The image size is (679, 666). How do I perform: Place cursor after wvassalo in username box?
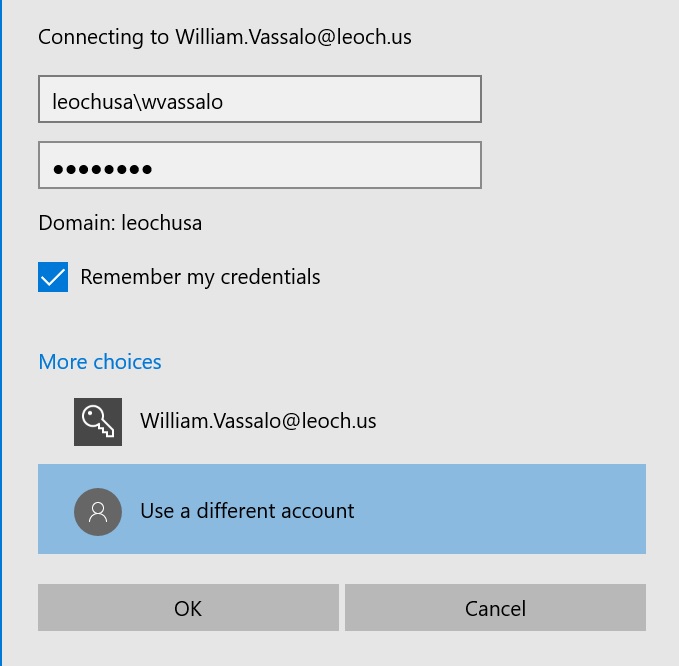pos(224,102)
